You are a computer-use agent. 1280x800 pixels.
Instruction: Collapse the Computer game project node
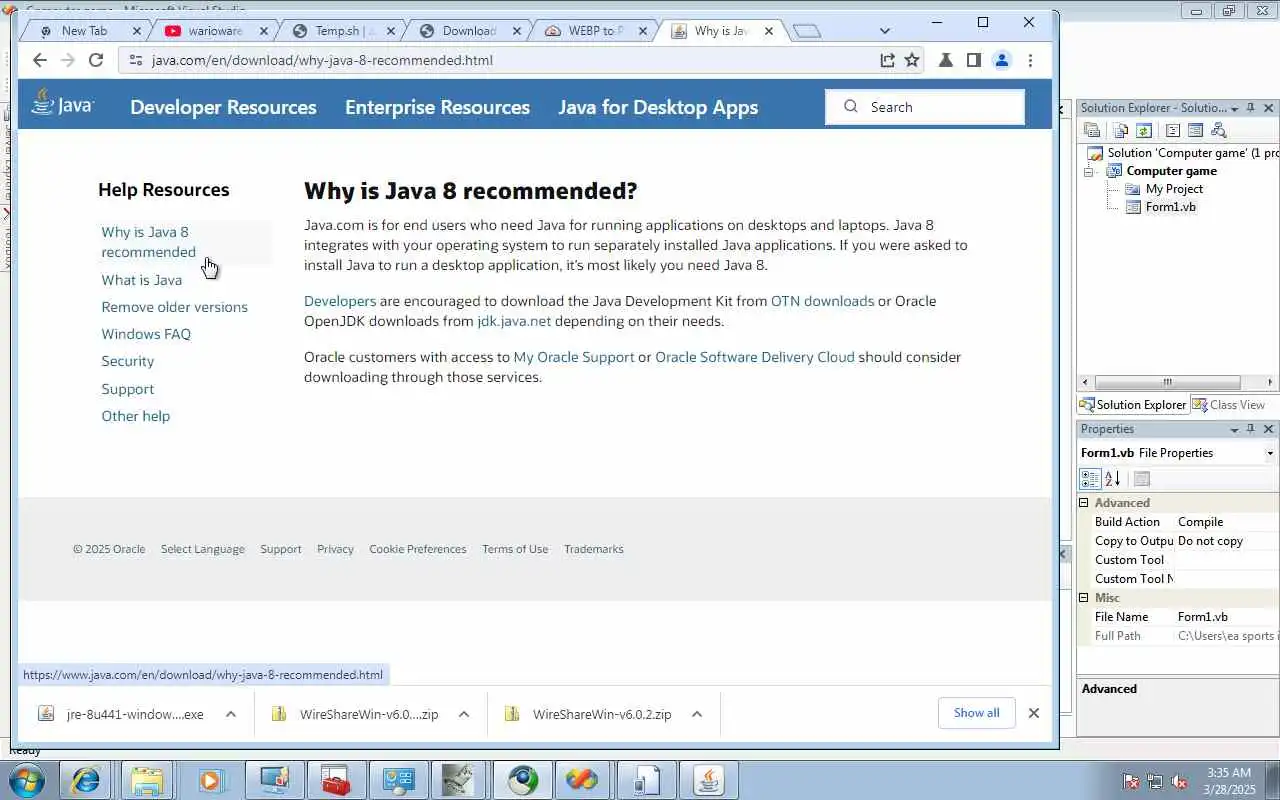(x=1090, y=171)
